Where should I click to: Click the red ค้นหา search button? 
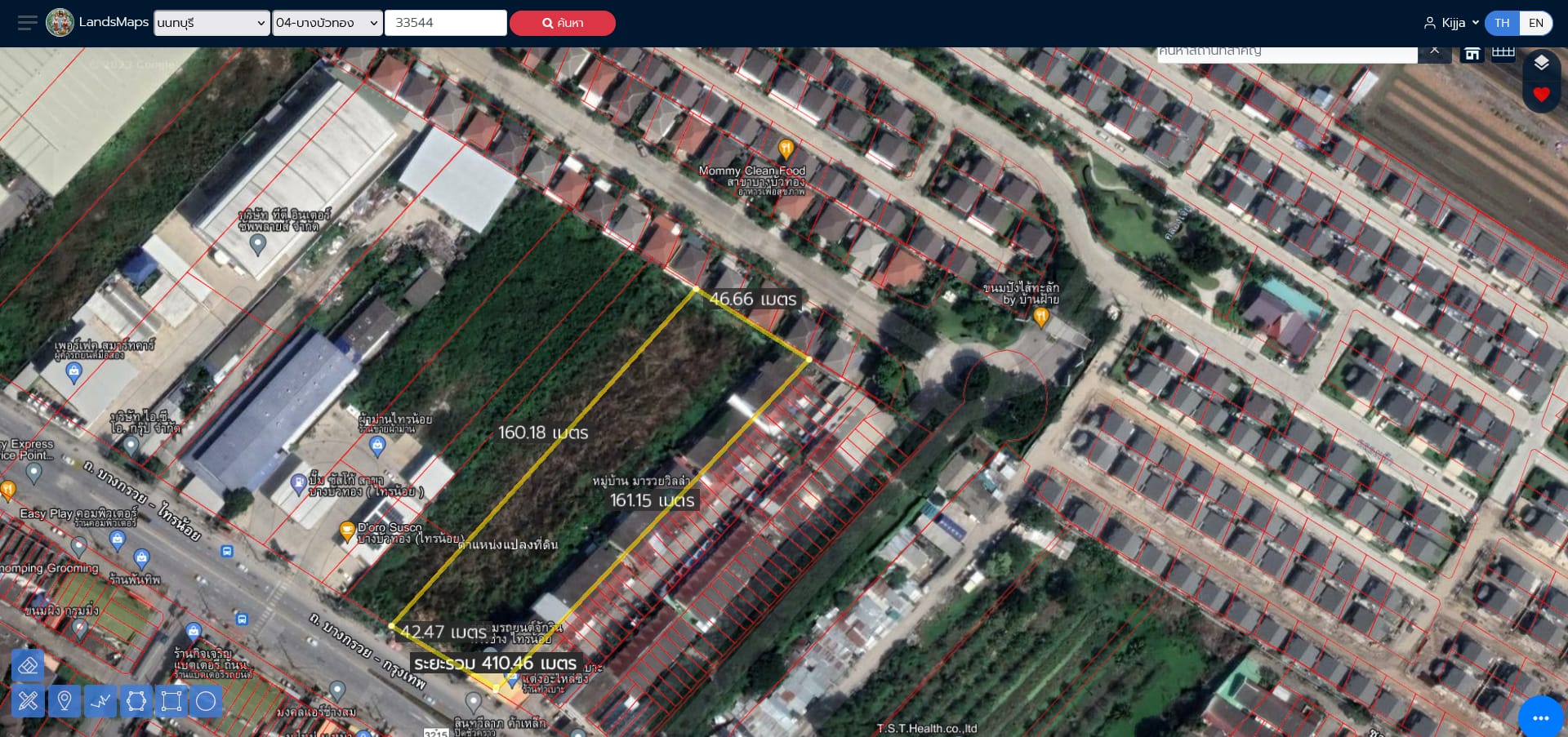563,23
